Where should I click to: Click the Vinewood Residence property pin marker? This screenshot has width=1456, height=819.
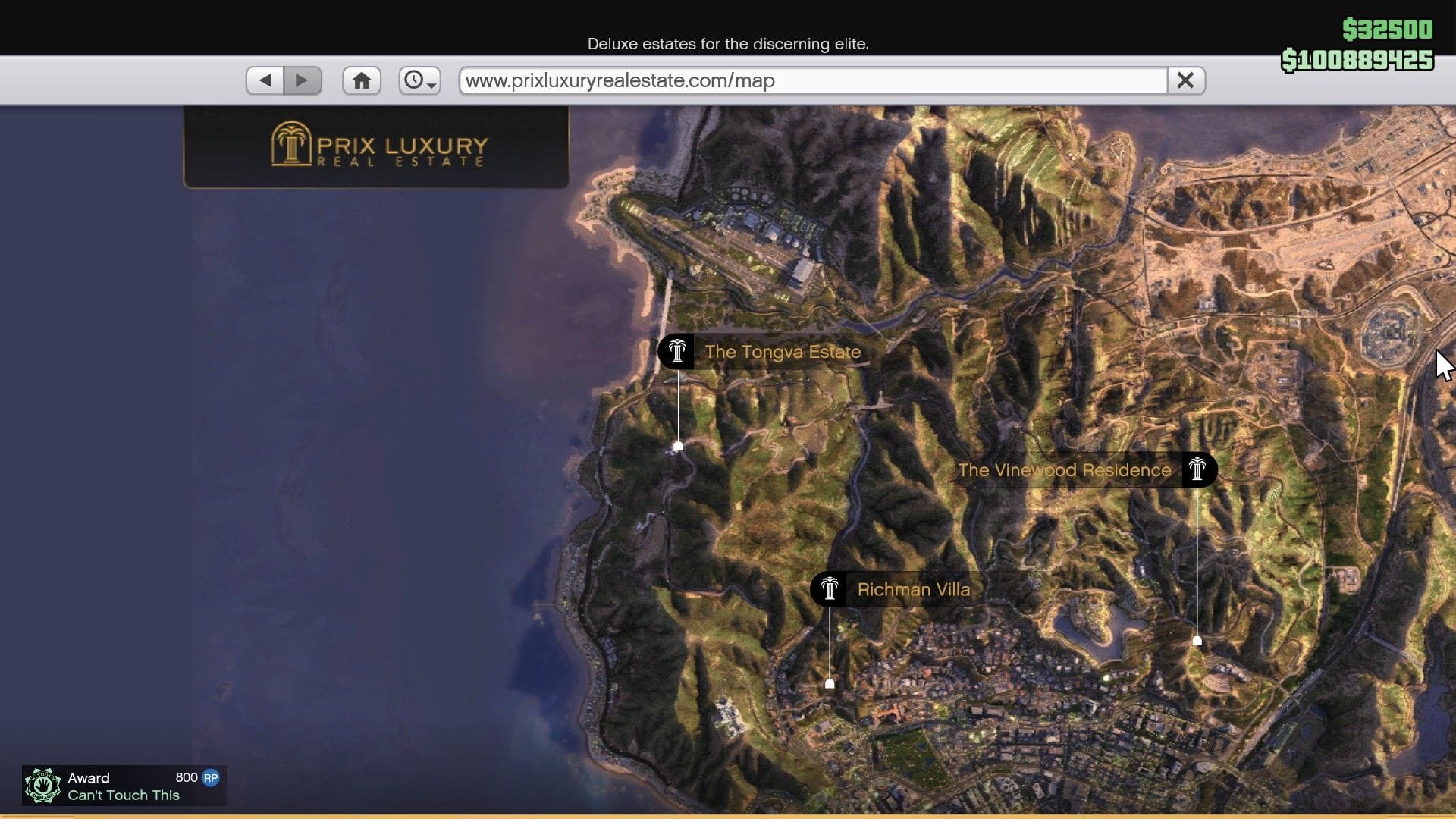click(x=1197, y=642)
